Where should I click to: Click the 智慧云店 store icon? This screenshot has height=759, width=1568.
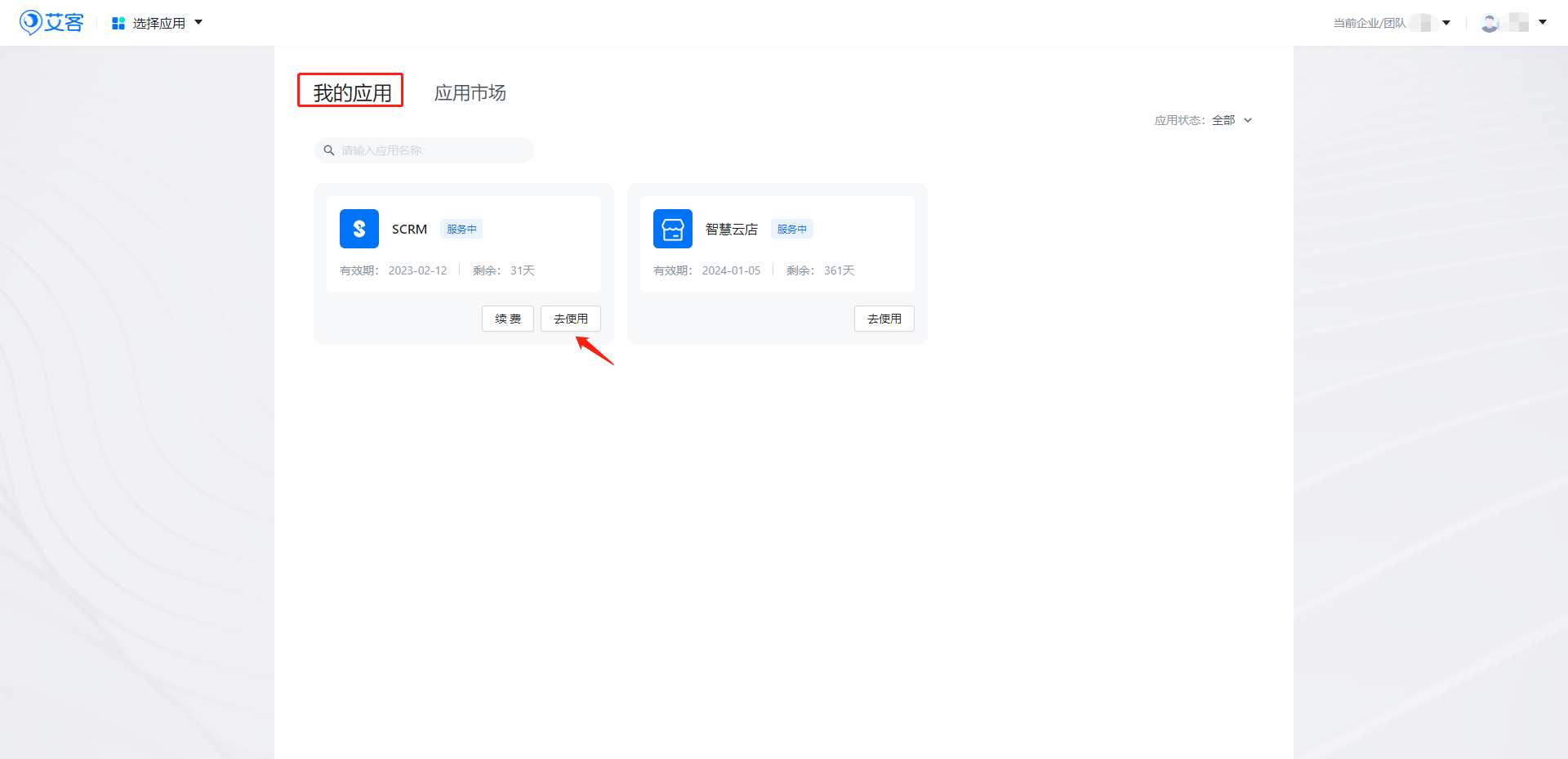coord(673,229)
